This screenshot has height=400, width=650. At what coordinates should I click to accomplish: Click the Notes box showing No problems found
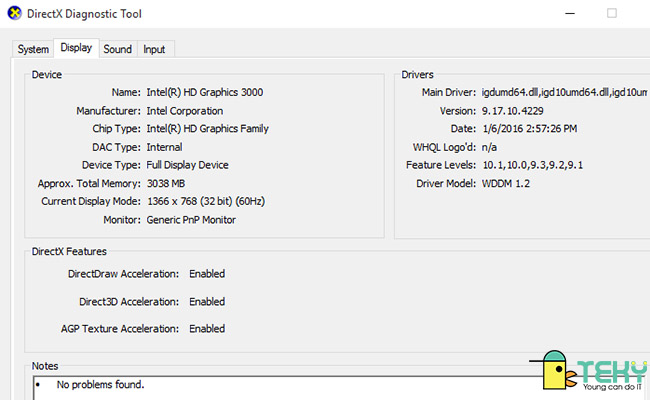pos(286,388)
